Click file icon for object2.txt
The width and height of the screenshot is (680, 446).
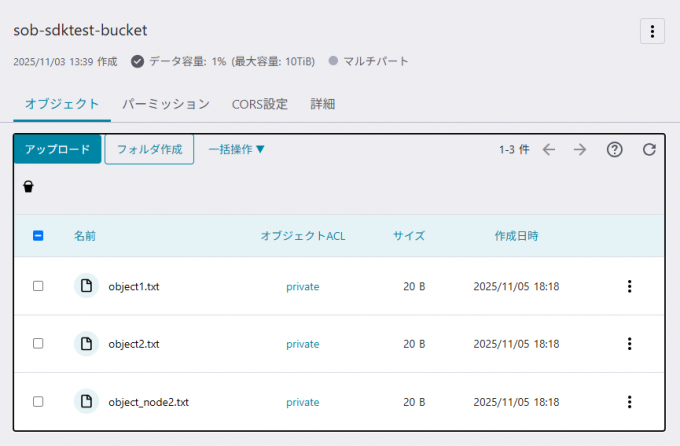[87, 343]
